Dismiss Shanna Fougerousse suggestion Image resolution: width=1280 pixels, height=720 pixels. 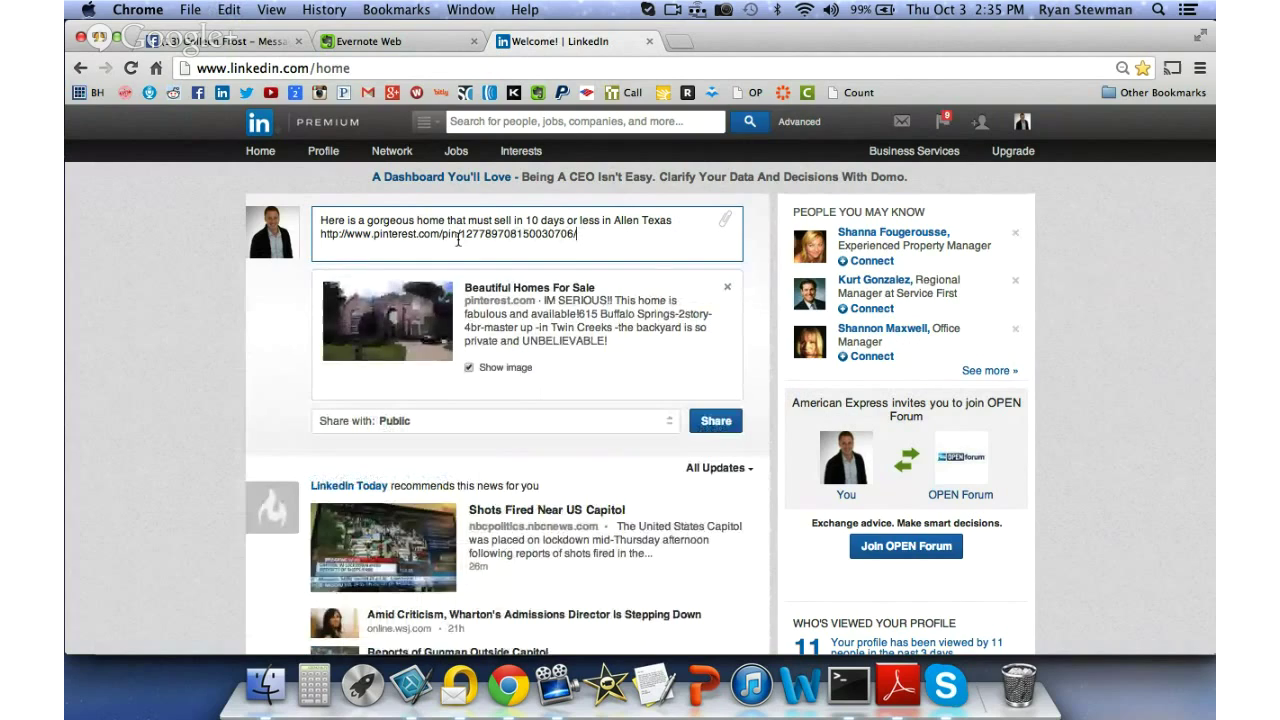(1015, 233)
